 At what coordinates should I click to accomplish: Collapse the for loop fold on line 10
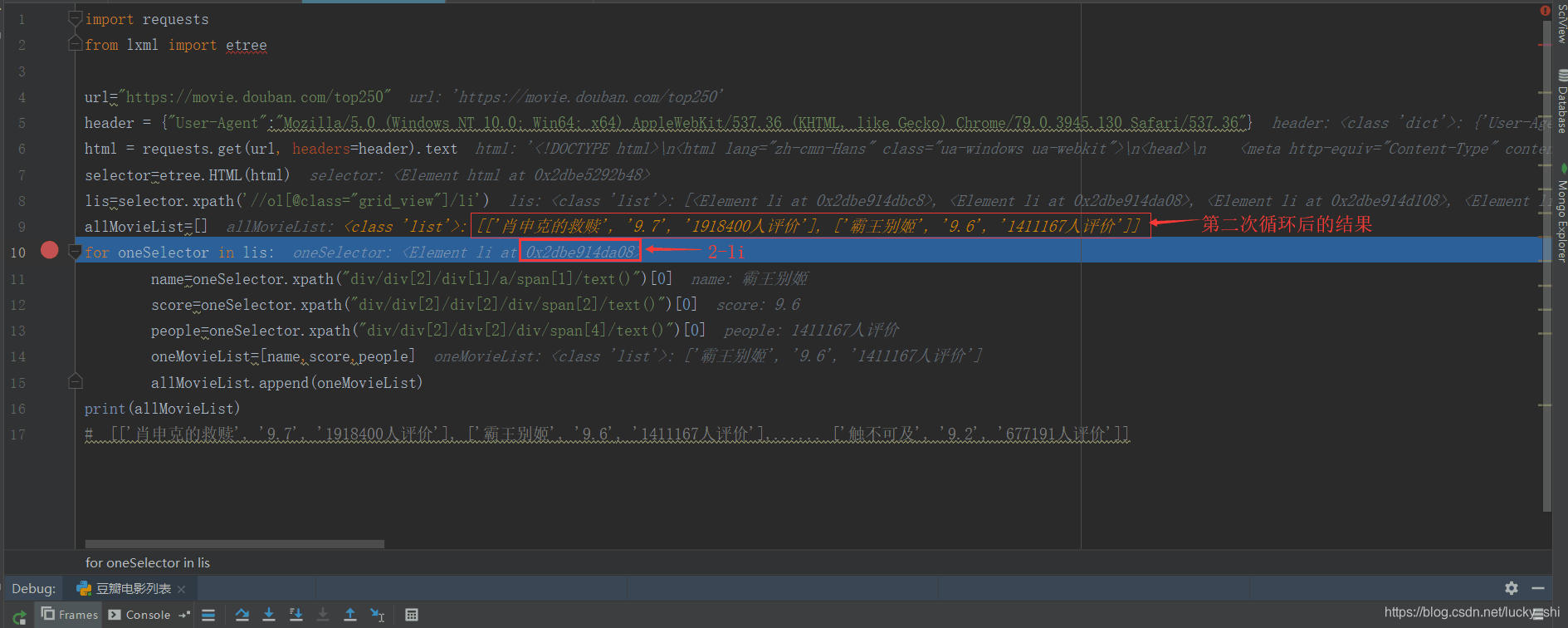click(75, 251)
